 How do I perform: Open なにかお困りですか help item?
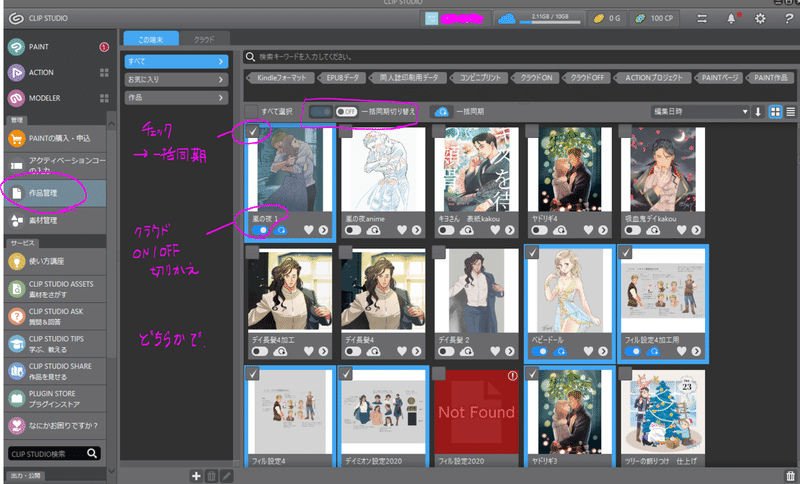point(55,425)
